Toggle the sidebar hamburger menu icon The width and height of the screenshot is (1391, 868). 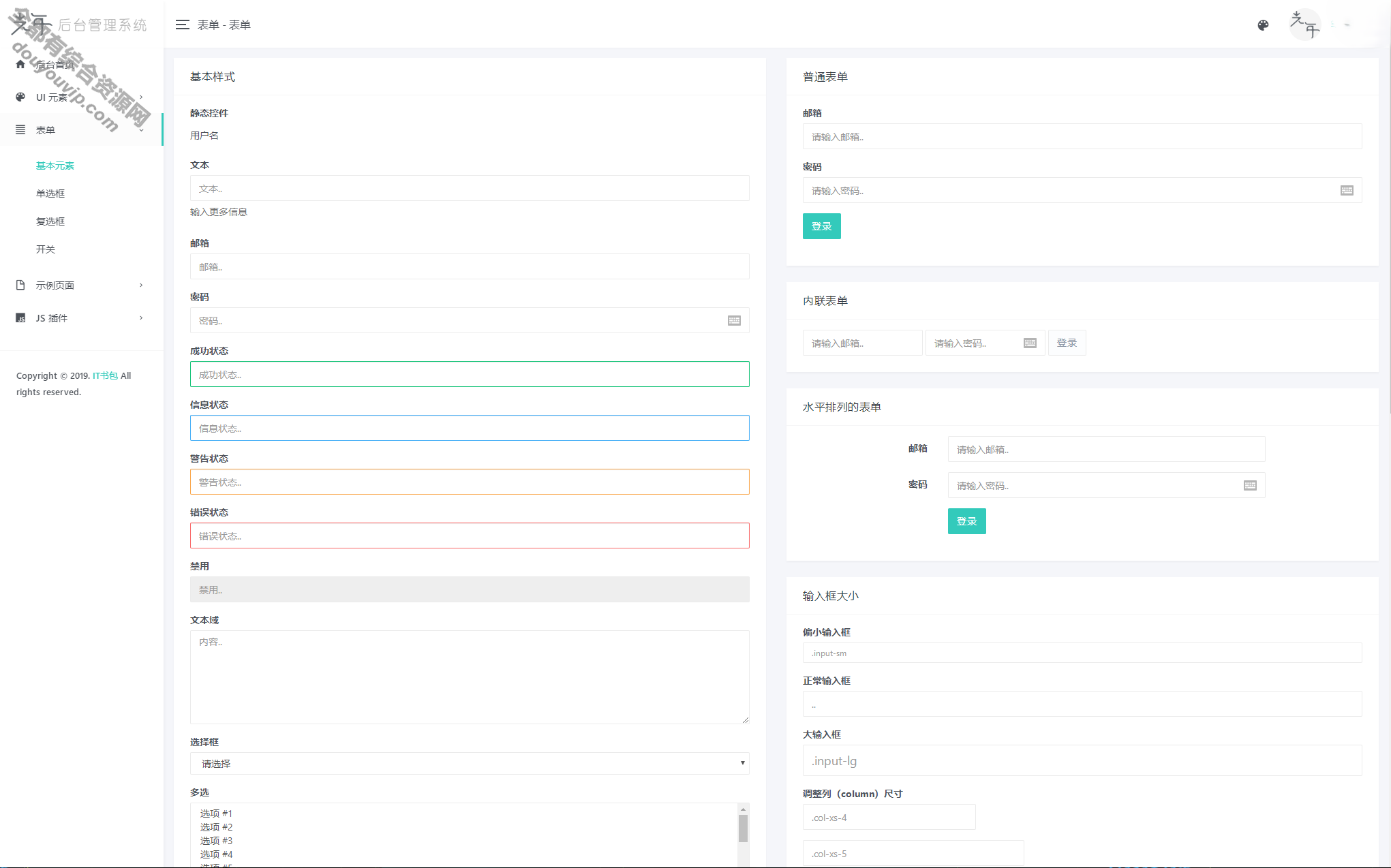(182, 25)
